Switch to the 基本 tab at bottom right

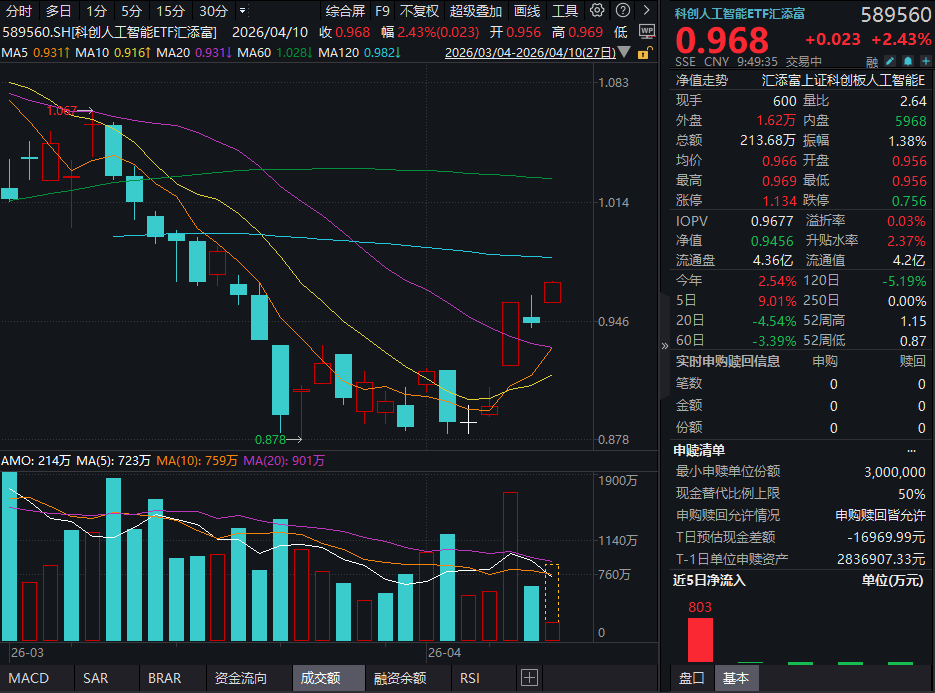point(735,678)
